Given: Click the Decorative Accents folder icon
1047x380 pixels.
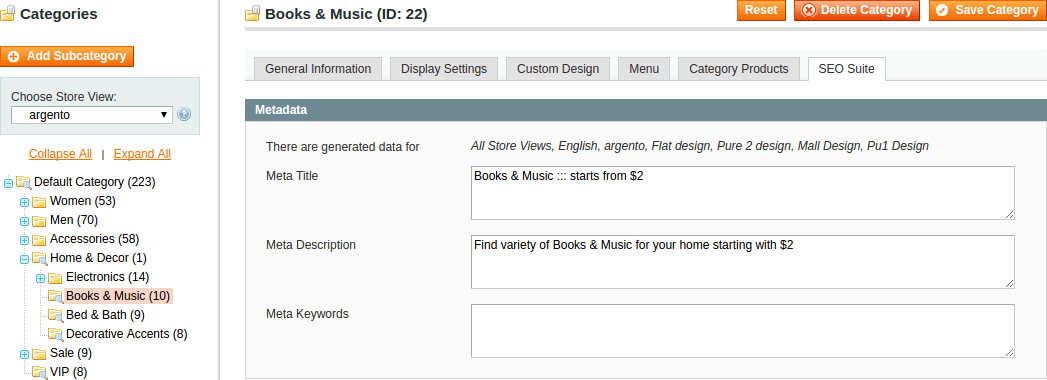Looking at the screenshot, I should tap(55, 334).
